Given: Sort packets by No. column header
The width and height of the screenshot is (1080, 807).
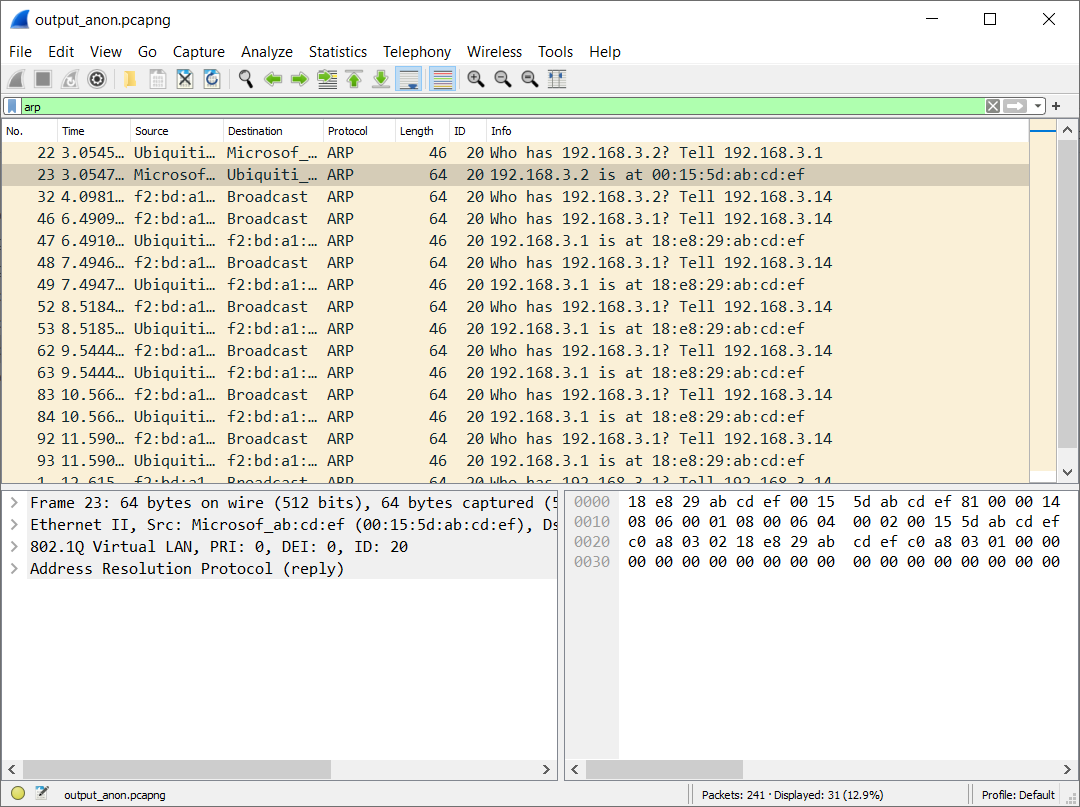Looking at the screenshot, I should pos(30,131).
